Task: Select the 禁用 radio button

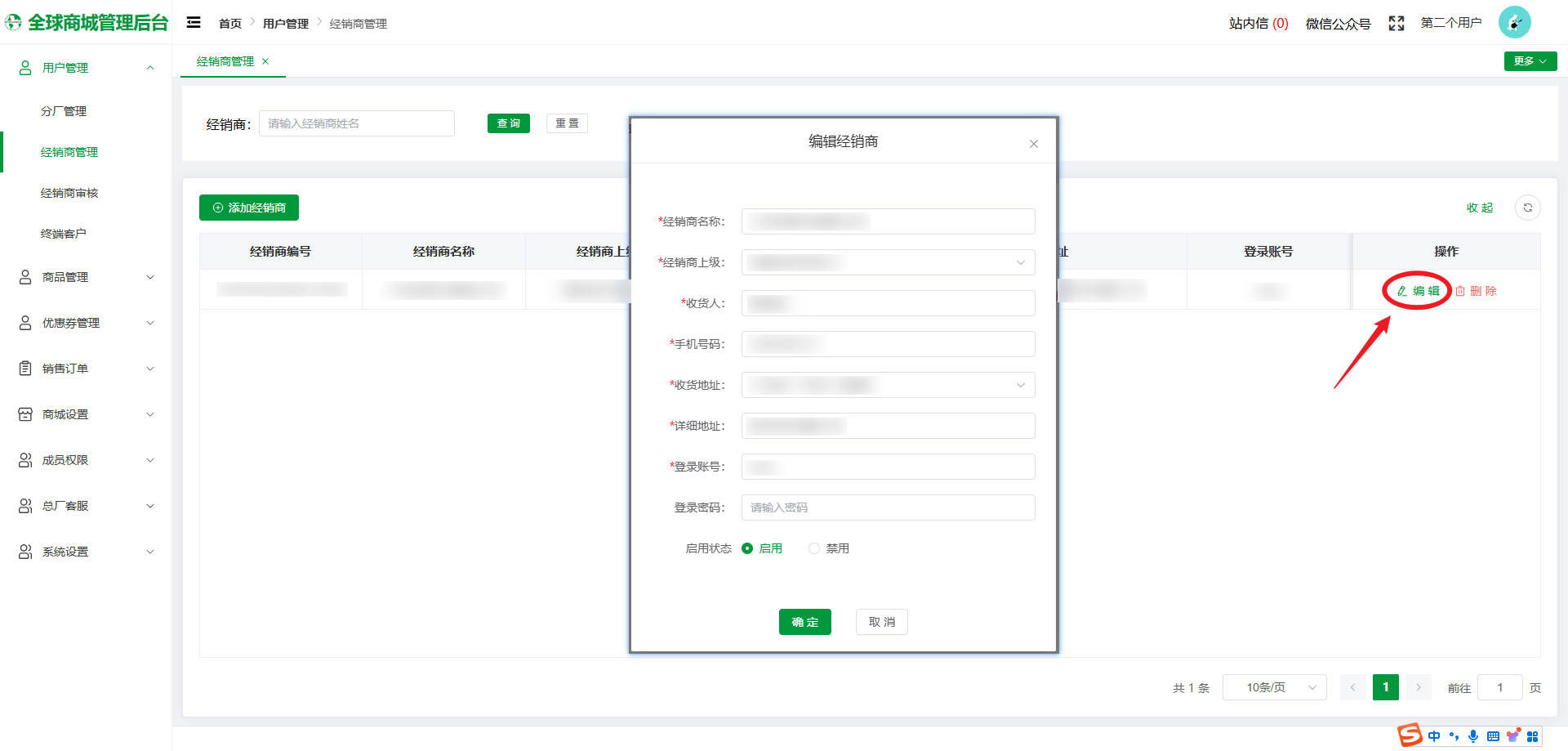Action: tap(813, 548)
